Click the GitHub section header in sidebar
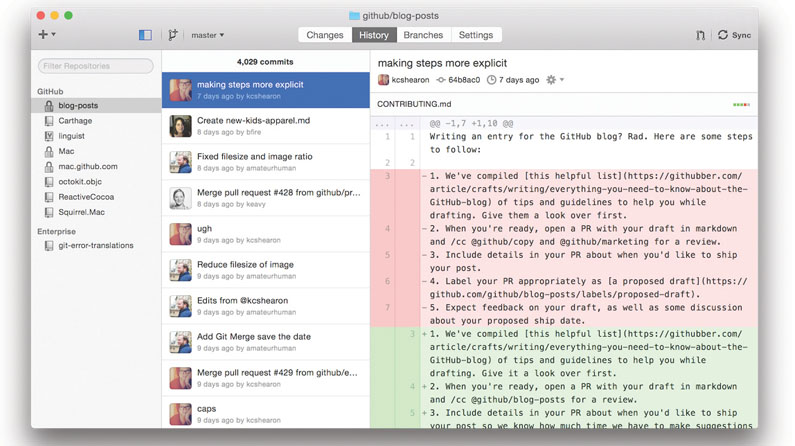 [50, 91]
